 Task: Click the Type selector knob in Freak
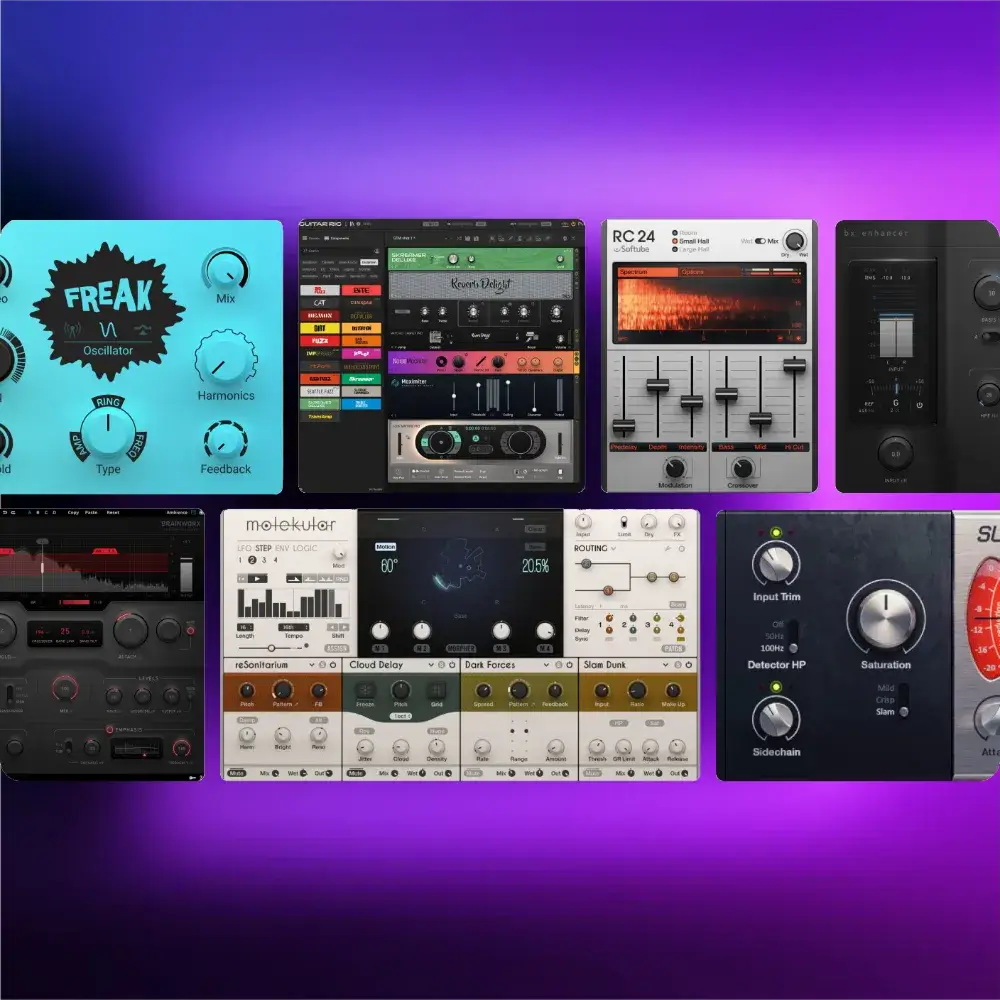(x=108, y=432)
